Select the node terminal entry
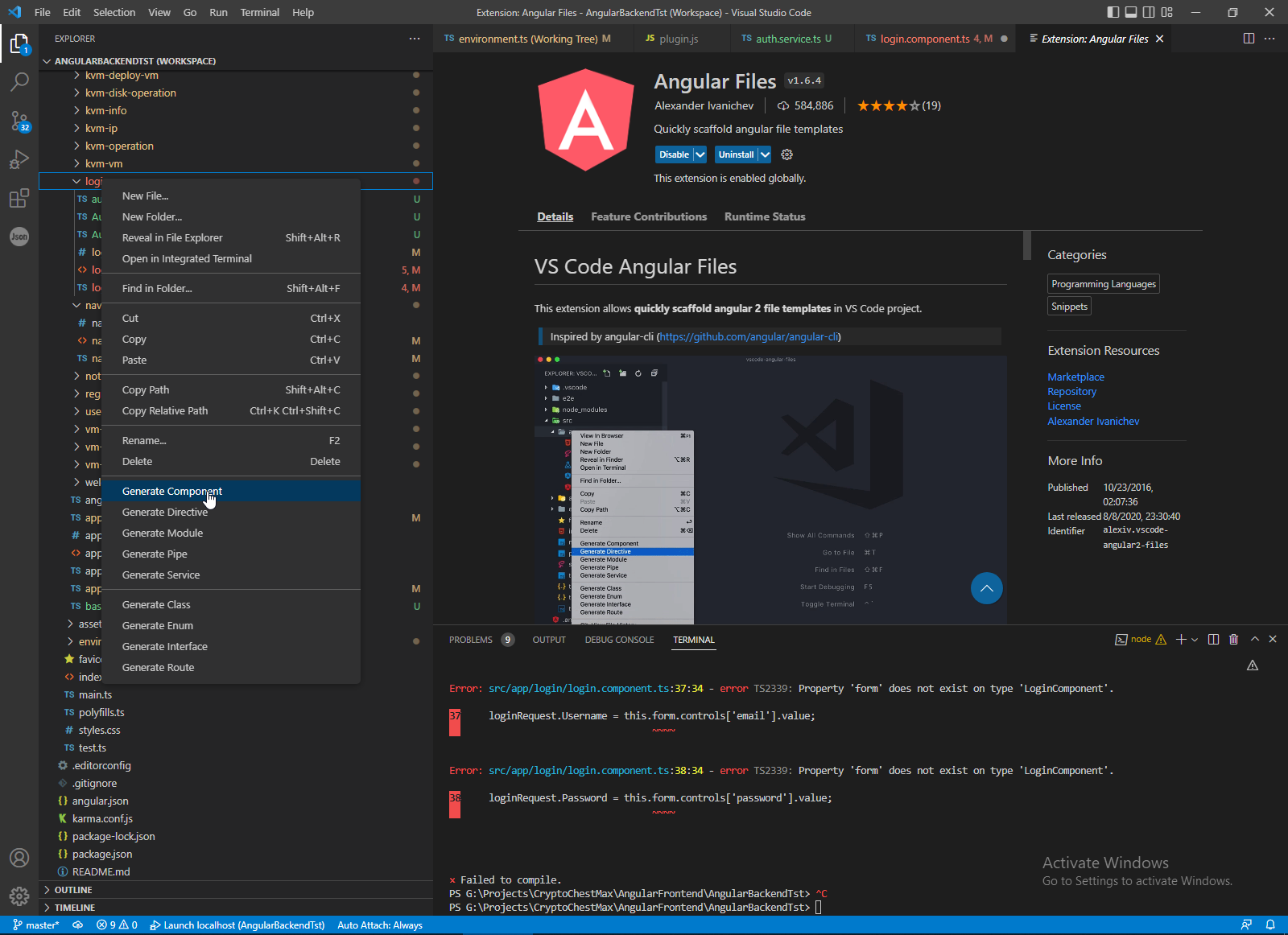The height and width of the screenshot is (935, 1288). (1141, 640)
